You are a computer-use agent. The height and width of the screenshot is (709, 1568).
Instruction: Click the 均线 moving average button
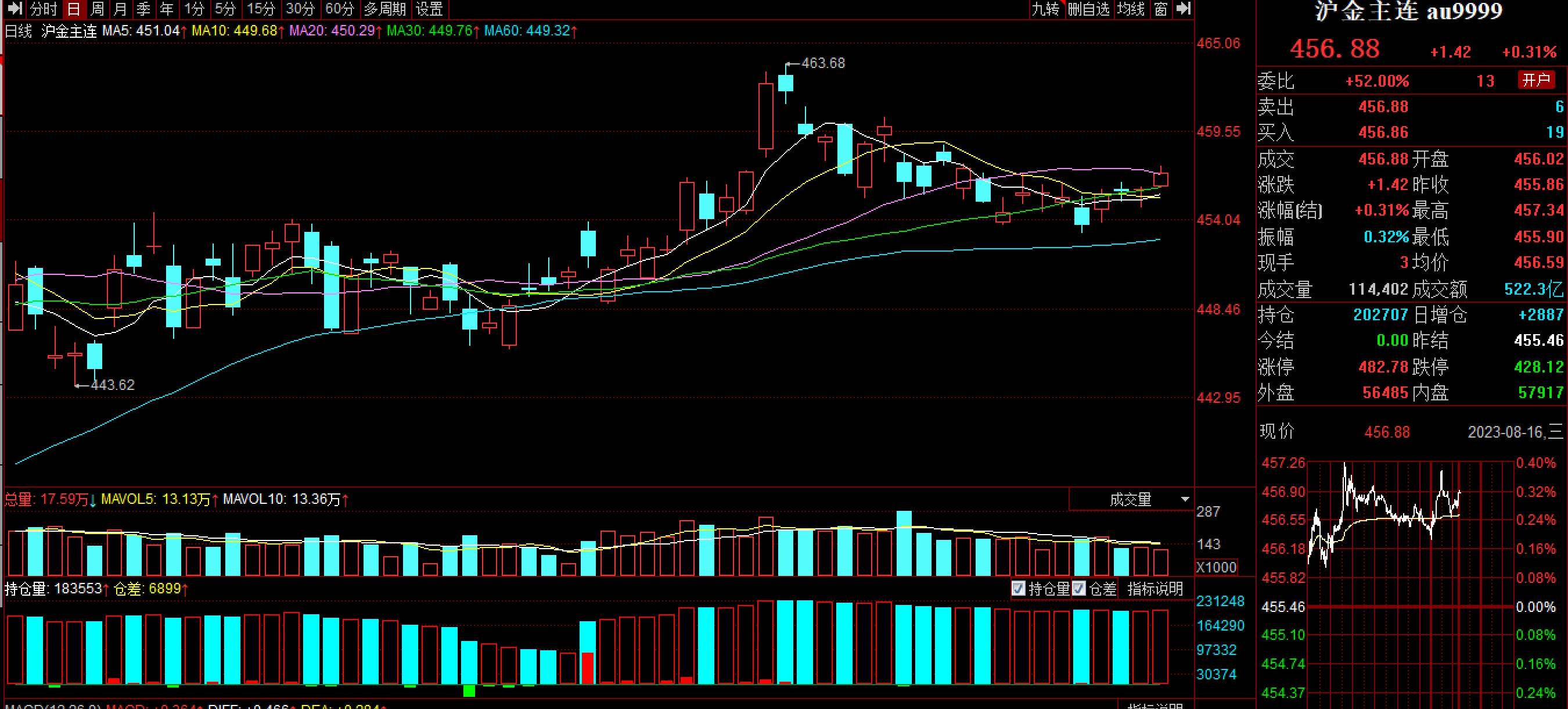pyautogui.click(x=1130, y=9)
